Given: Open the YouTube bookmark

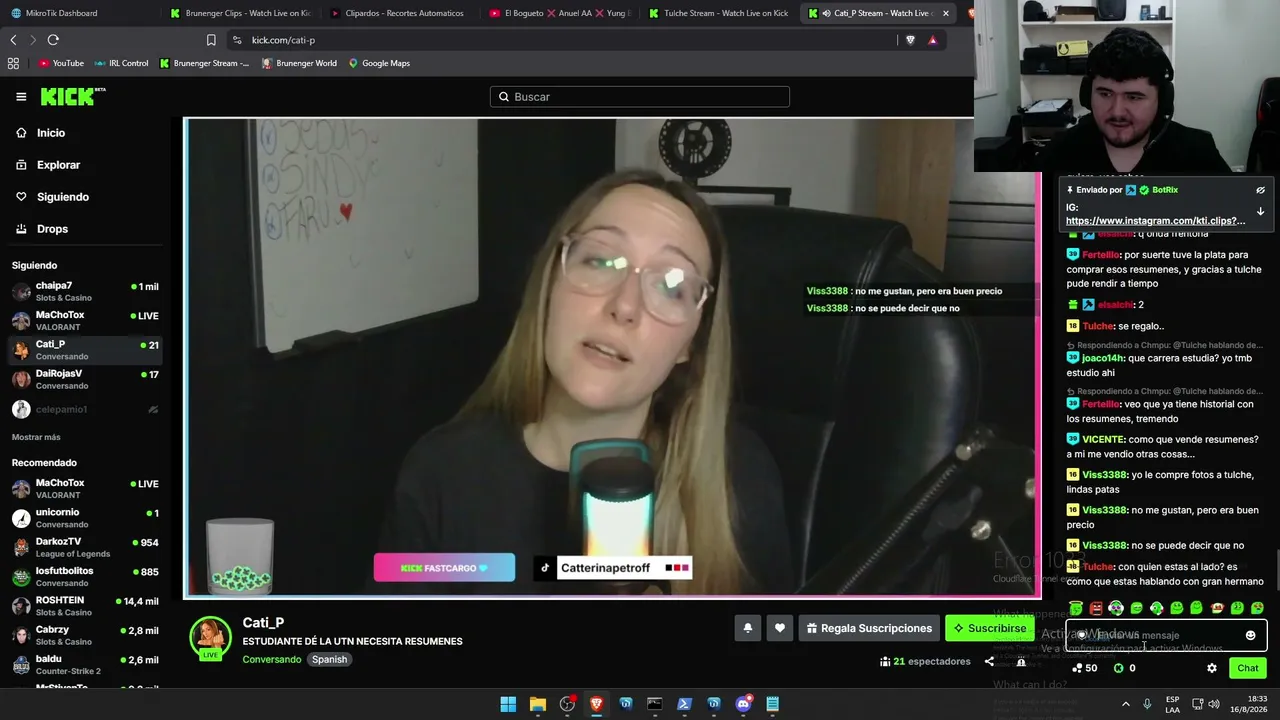Looking at the screenshot, I should point(61,63).
